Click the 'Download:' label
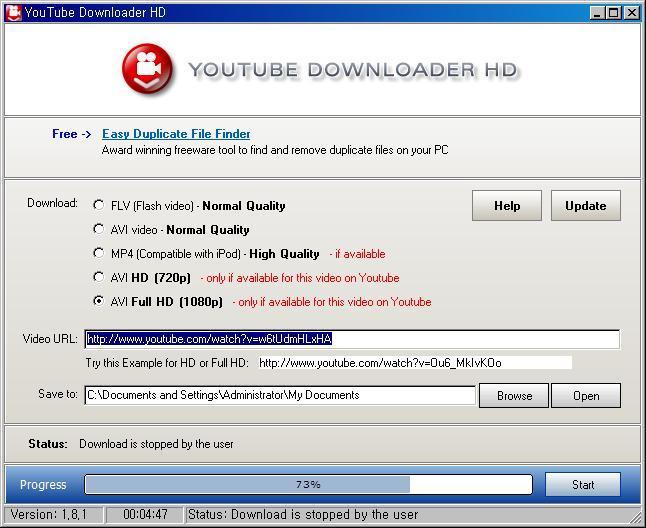The image size is (646, 528). pos(52,203)
